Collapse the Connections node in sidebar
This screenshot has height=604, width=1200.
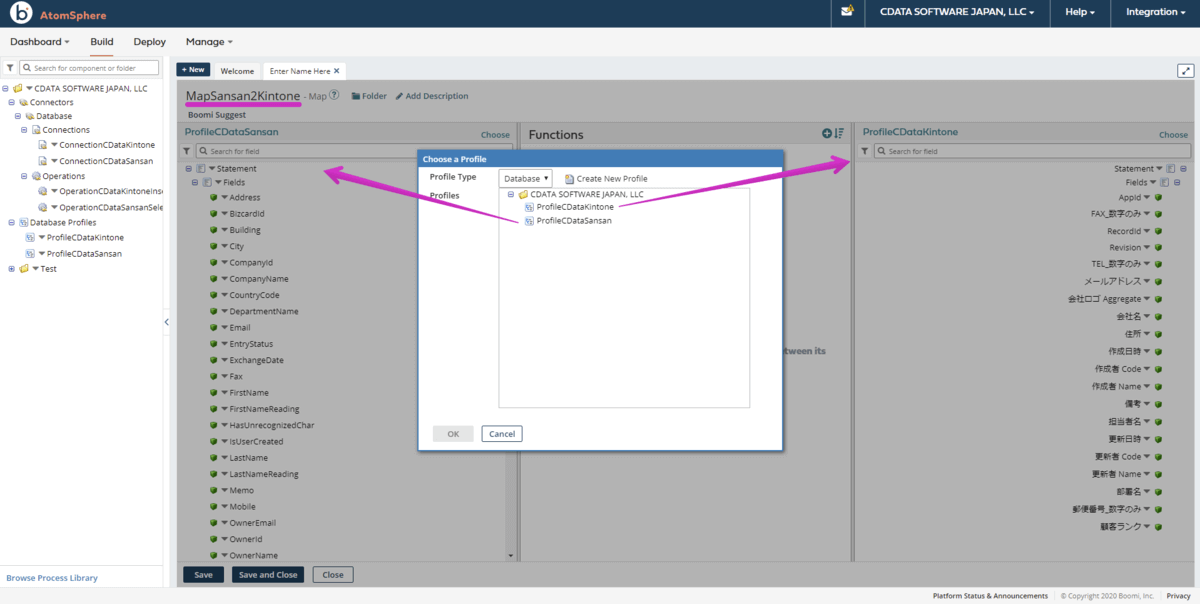[x=24, y=130]
